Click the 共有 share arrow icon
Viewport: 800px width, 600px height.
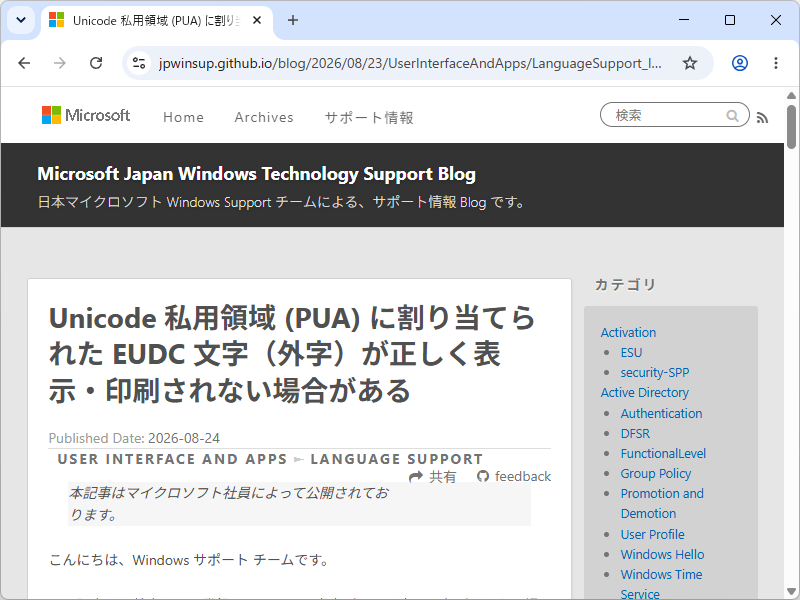(416, 476)
